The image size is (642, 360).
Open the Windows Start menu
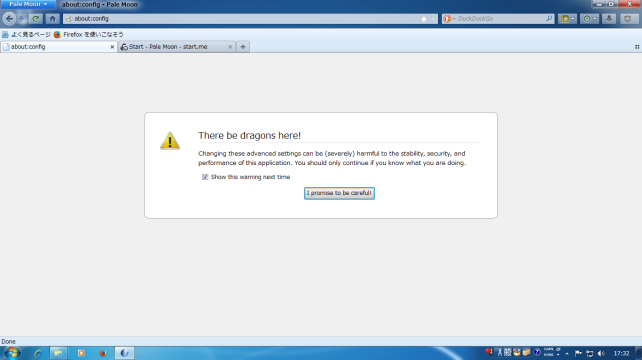coord(12,353)
